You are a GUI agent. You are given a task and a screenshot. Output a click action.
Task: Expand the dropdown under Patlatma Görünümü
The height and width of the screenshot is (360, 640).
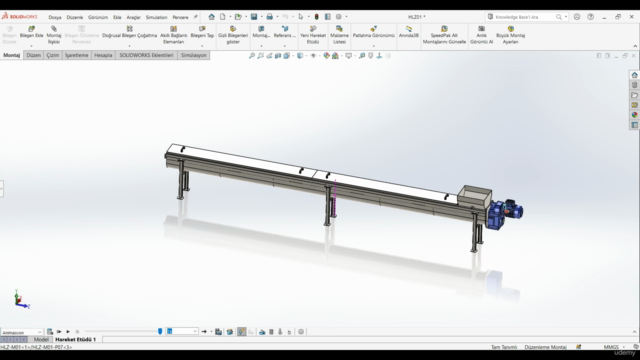pyautogui.click(x=373, y=46)
